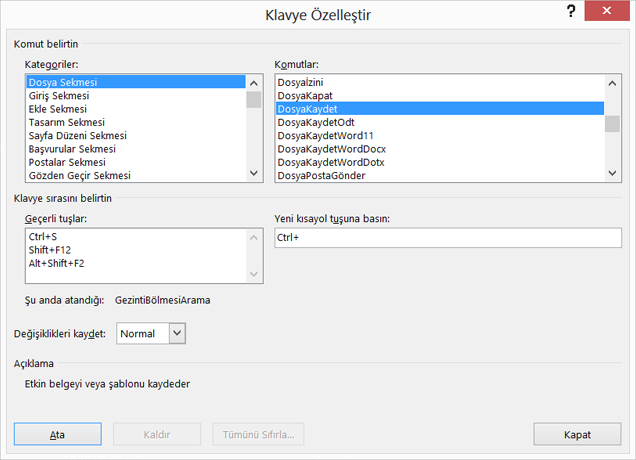Open Değişiklikleri kaydet dropdown arrow
This screenshot has width=636, height=460.
[177, 333]
